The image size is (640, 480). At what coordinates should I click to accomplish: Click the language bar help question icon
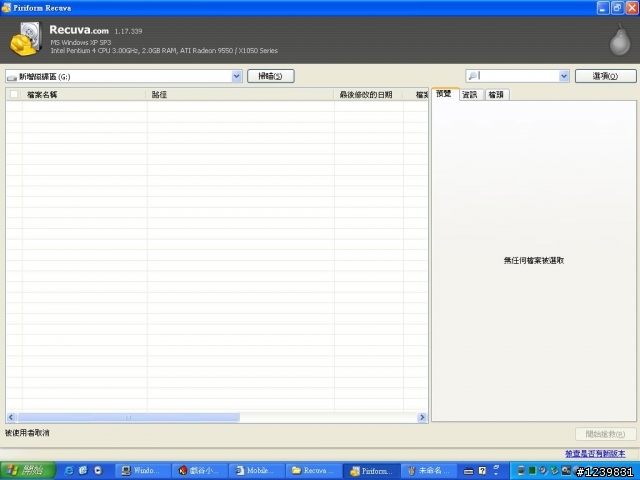point(482,471)
